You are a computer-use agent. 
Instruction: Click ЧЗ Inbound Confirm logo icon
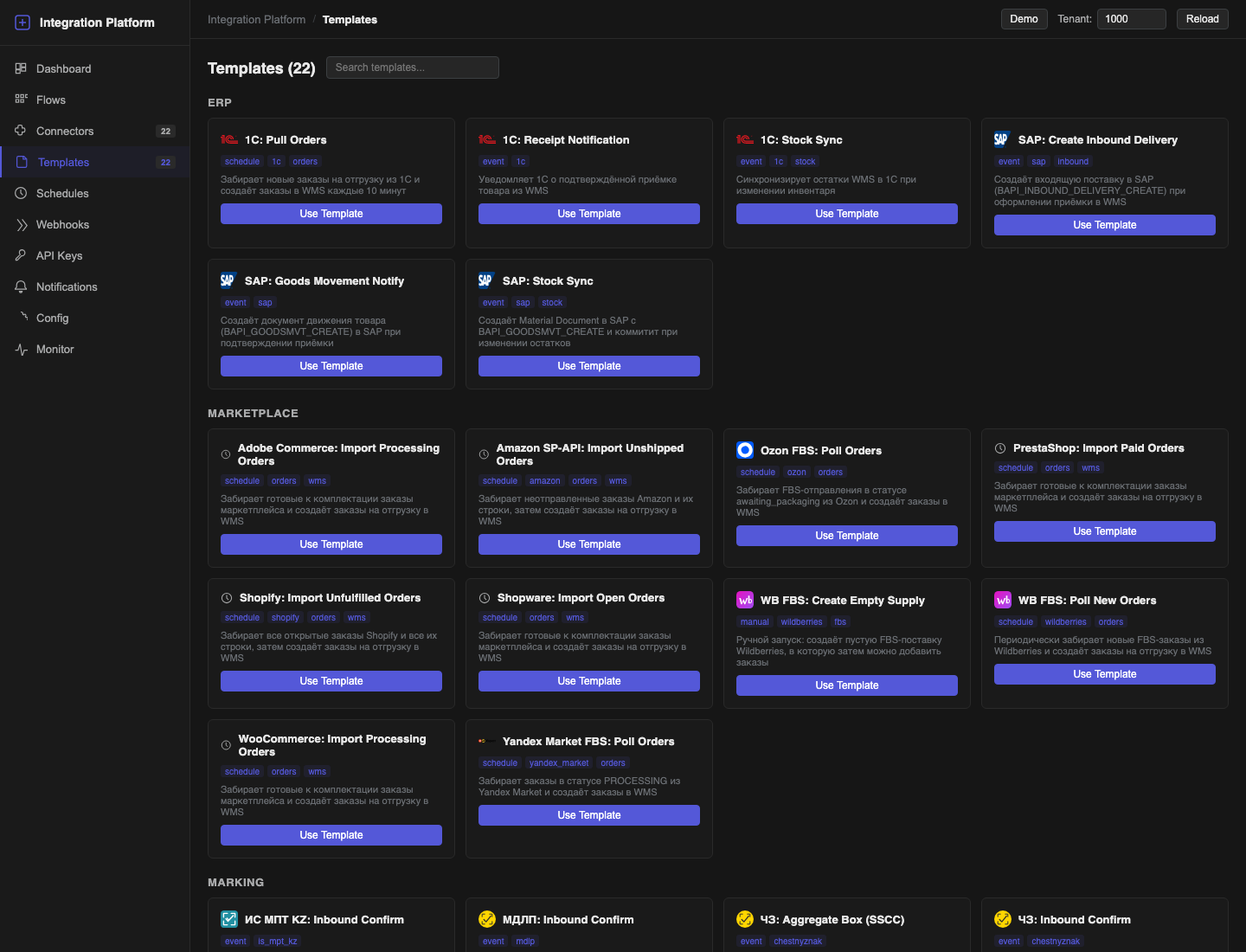[1003, 919]
